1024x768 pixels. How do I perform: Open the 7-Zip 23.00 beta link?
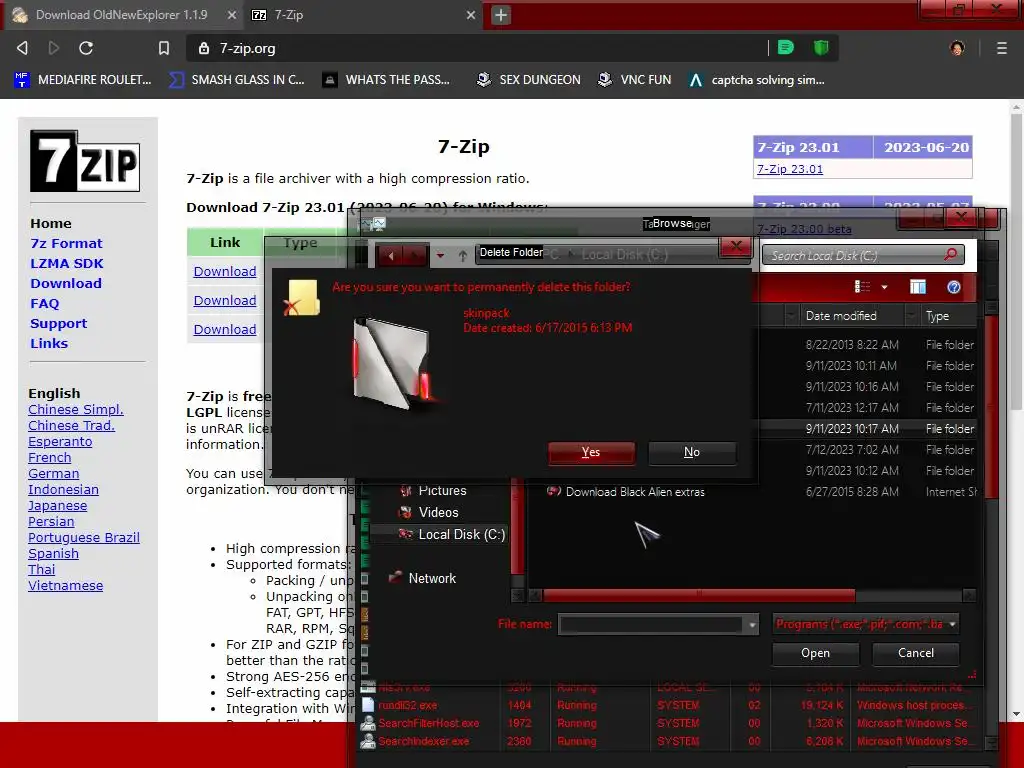tap(804, 229)
